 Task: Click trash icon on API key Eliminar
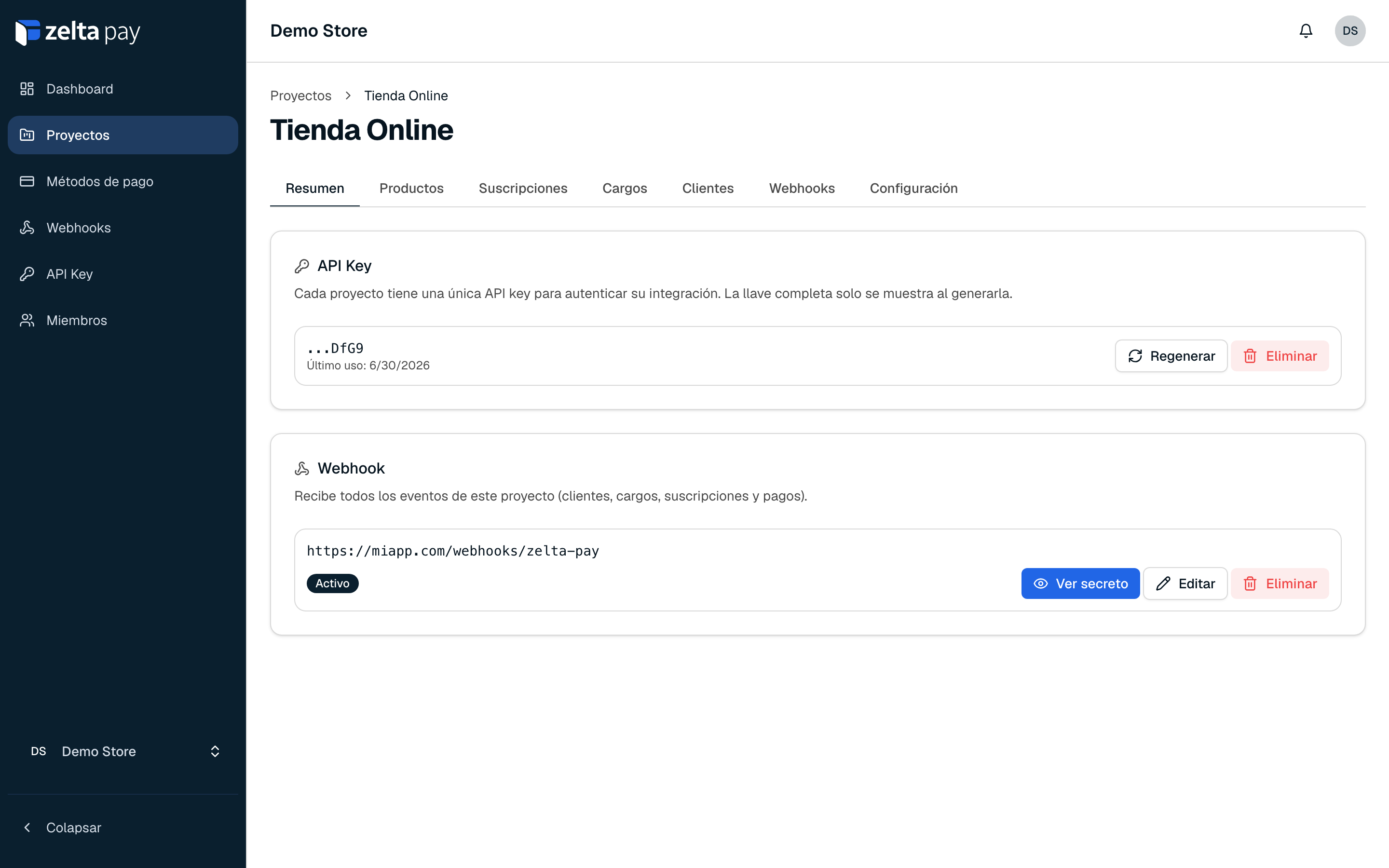click(x=1250, y=356)
